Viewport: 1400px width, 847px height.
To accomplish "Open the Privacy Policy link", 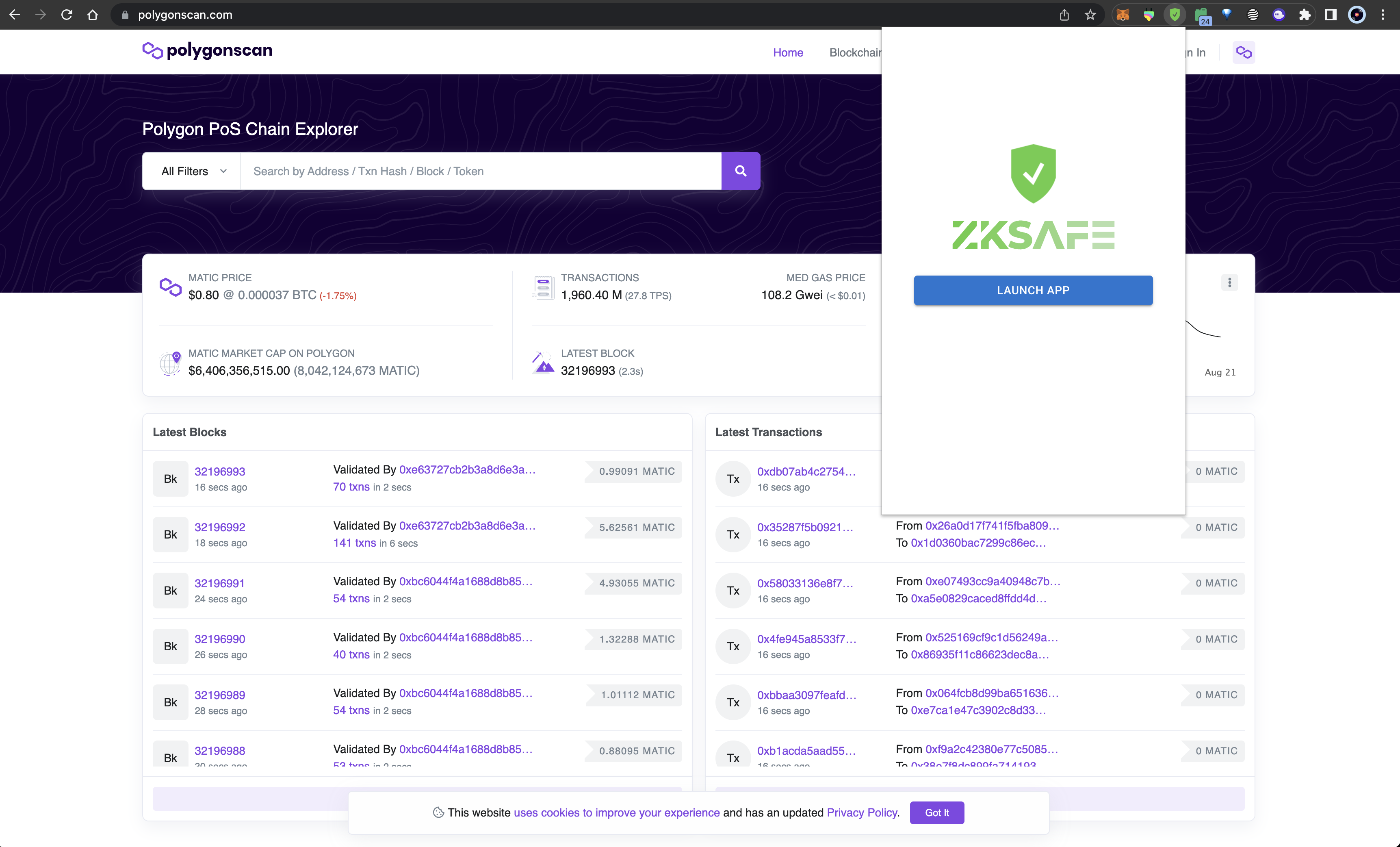I will [x=862, y=812].
